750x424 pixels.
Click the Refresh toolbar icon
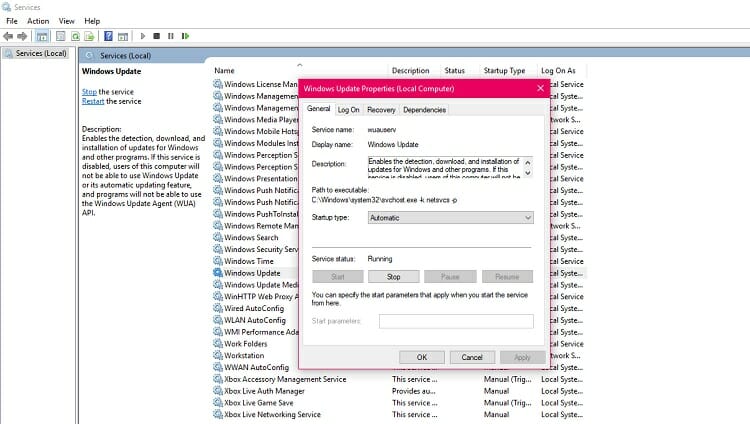tap(76, 36)
